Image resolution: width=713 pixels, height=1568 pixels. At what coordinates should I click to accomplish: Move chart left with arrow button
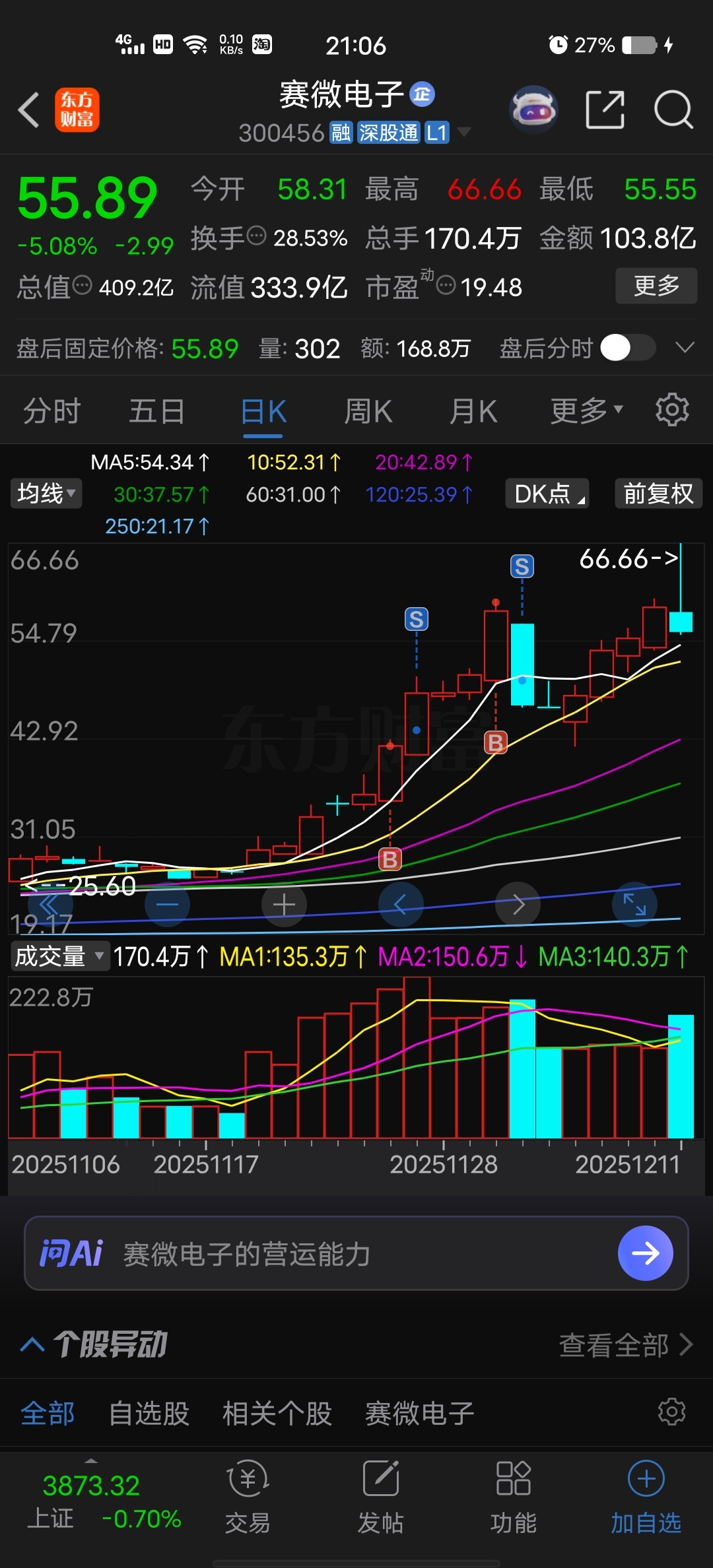[x=401, y=904]
